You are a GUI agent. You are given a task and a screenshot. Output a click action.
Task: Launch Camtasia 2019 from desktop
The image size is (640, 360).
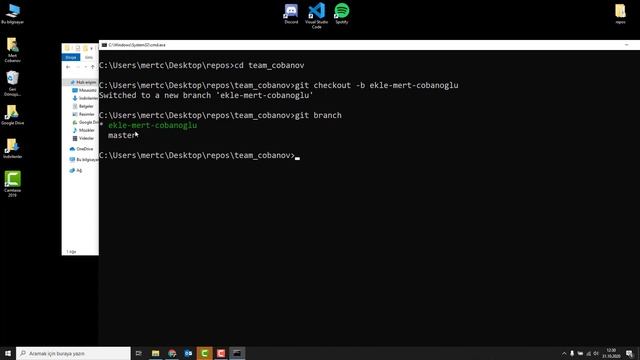point(12,184)
